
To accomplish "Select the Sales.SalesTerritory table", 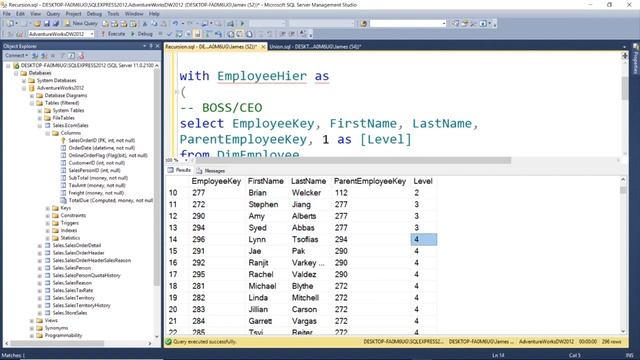I will pos(73,298).
